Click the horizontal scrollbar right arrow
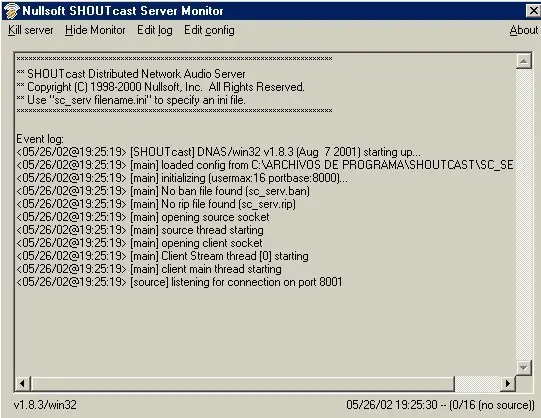 [x=508, y=384]
